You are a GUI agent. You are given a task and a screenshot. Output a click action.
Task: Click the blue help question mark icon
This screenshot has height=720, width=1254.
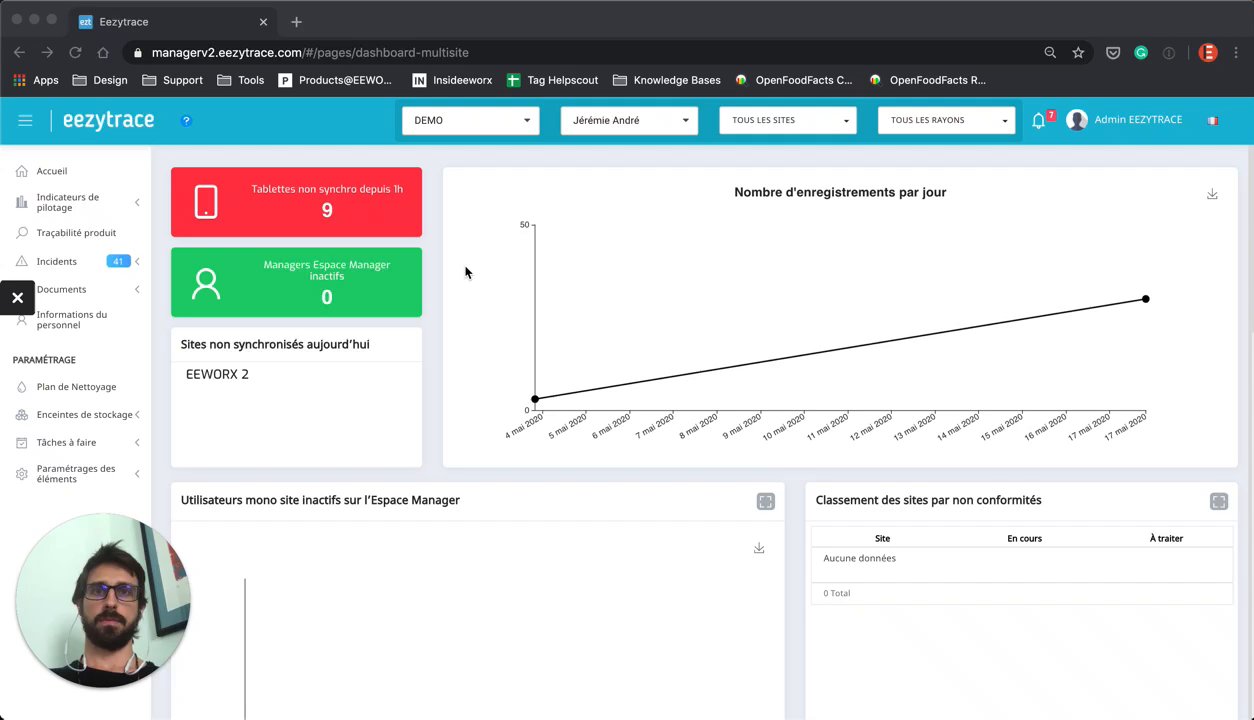pos(186,120)
